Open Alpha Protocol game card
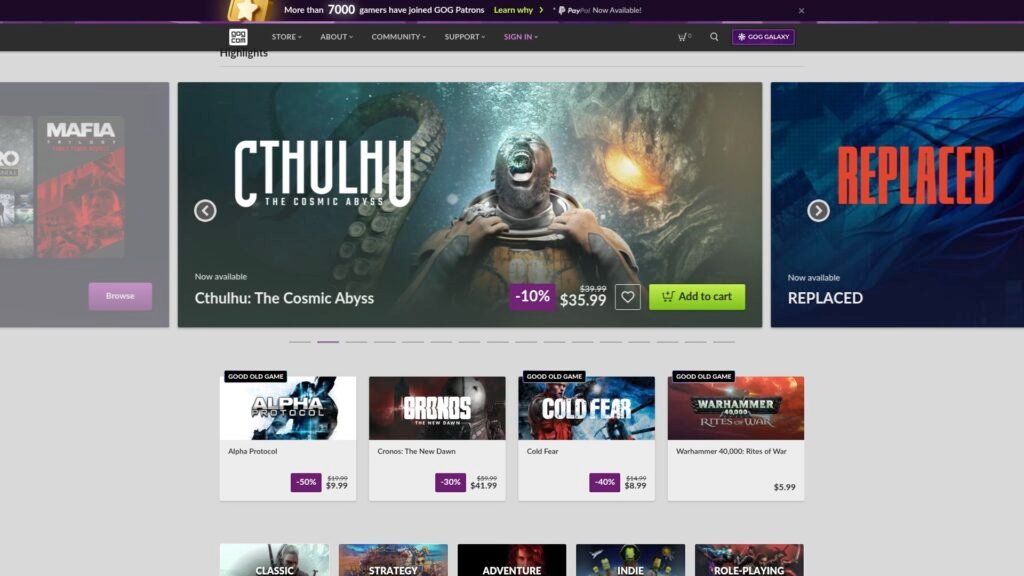Image resolution: width=1024 pixels, height=576 pixels. pyautogui.click(x=288, y=437)
